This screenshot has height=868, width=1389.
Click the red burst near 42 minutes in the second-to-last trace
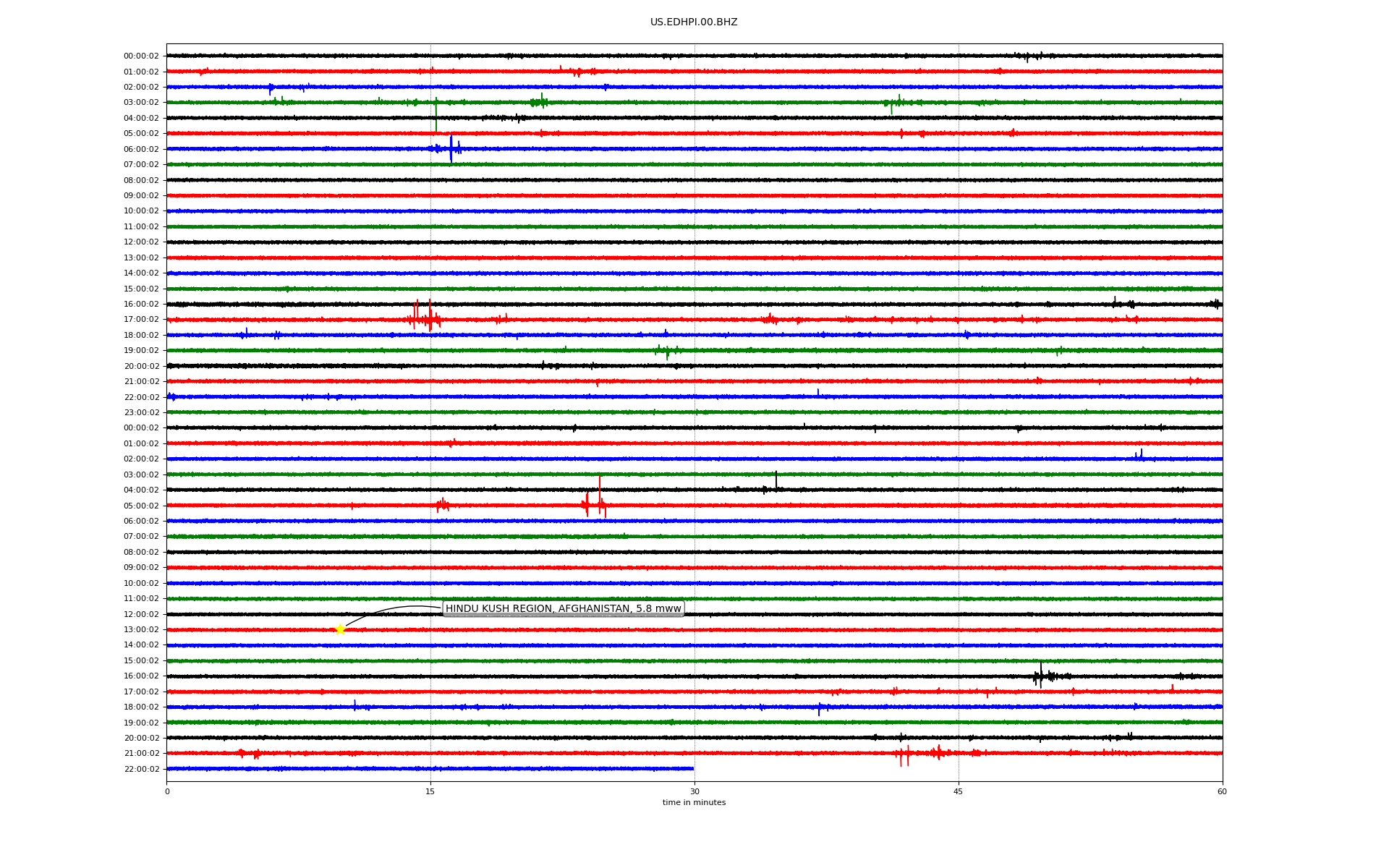point(903,755)
